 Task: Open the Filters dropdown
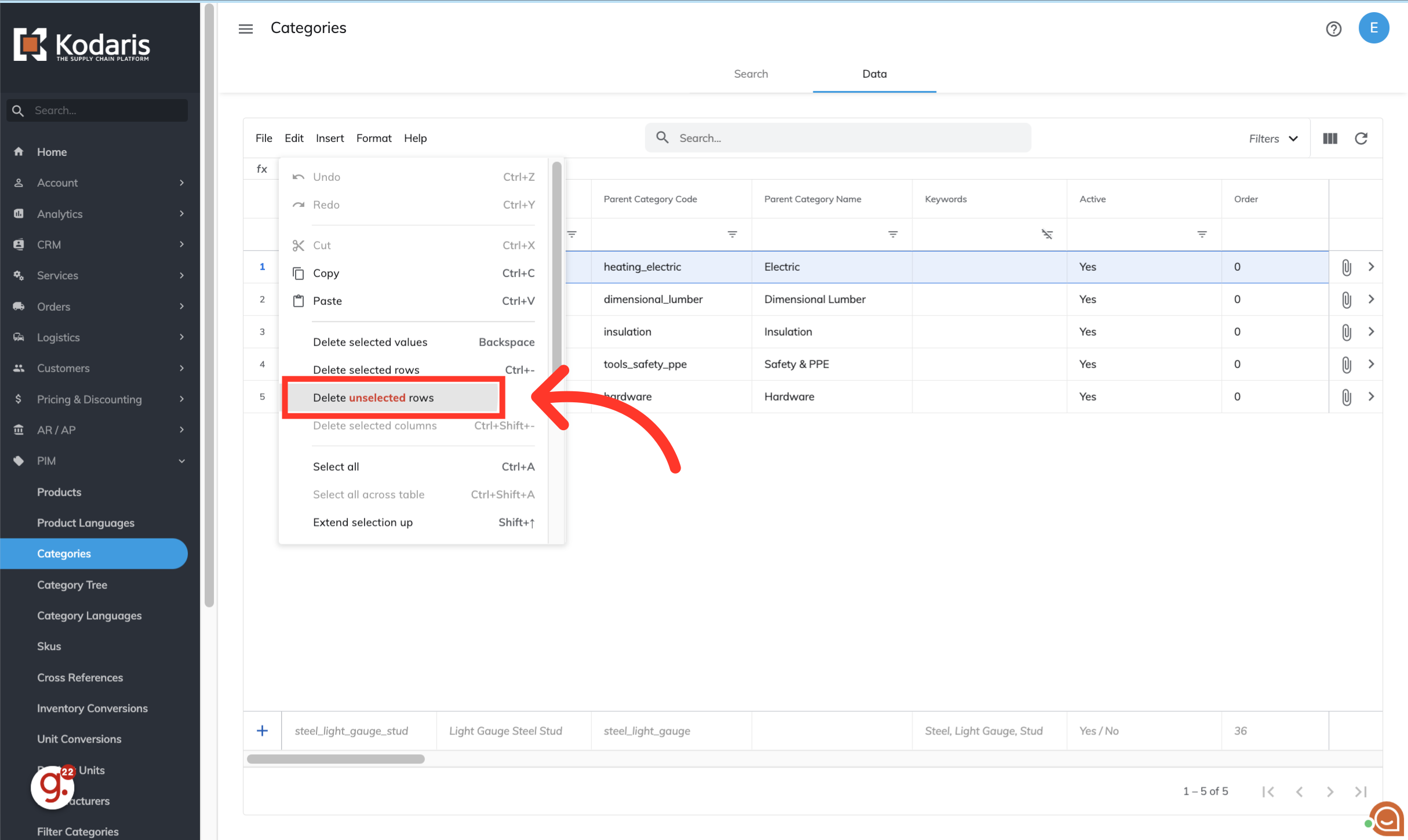[x=1273, y=139]
